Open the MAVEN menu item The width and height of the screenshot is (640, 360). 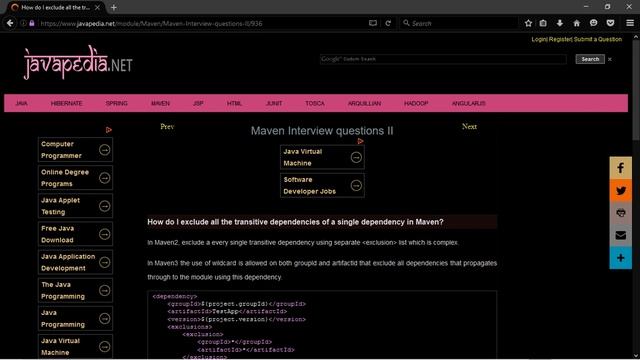(x=160, y=104)
